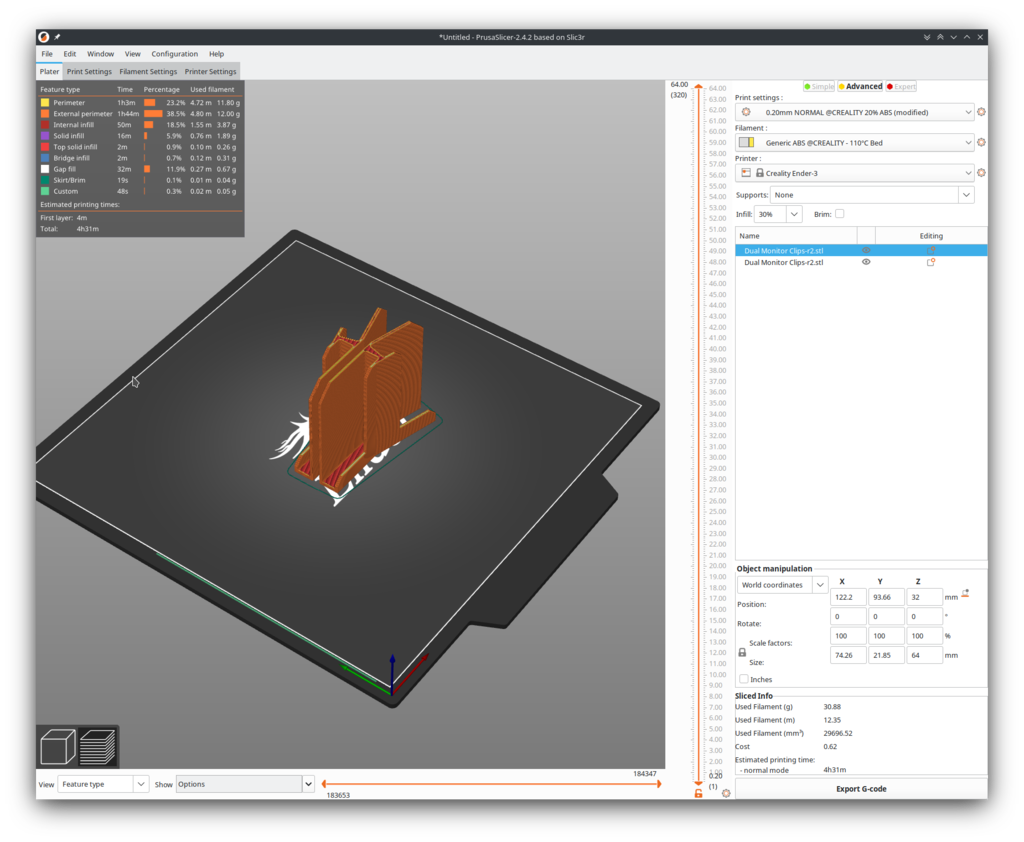Open print settings gear icon
The width and height of the screenshot is (1024, 842).
point(981,112)
